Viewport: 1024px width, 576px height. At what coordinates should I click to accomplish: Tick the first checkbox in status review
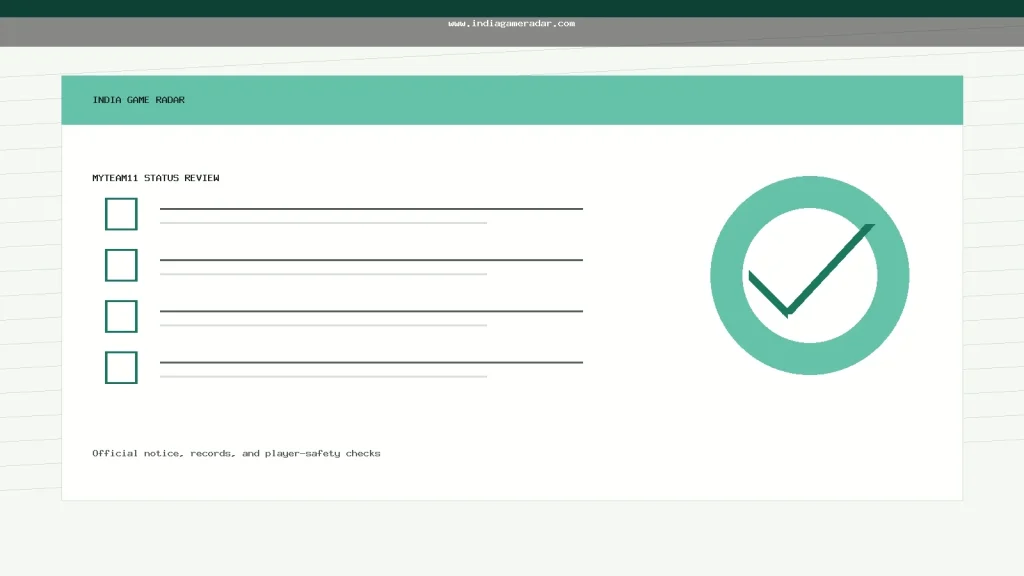tap(121, 214)
